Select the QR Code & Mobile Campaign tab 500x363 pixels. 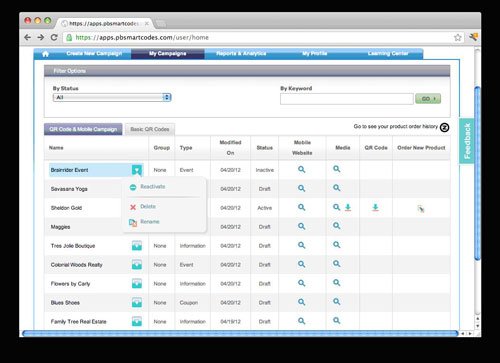click(x=83, y=129)
